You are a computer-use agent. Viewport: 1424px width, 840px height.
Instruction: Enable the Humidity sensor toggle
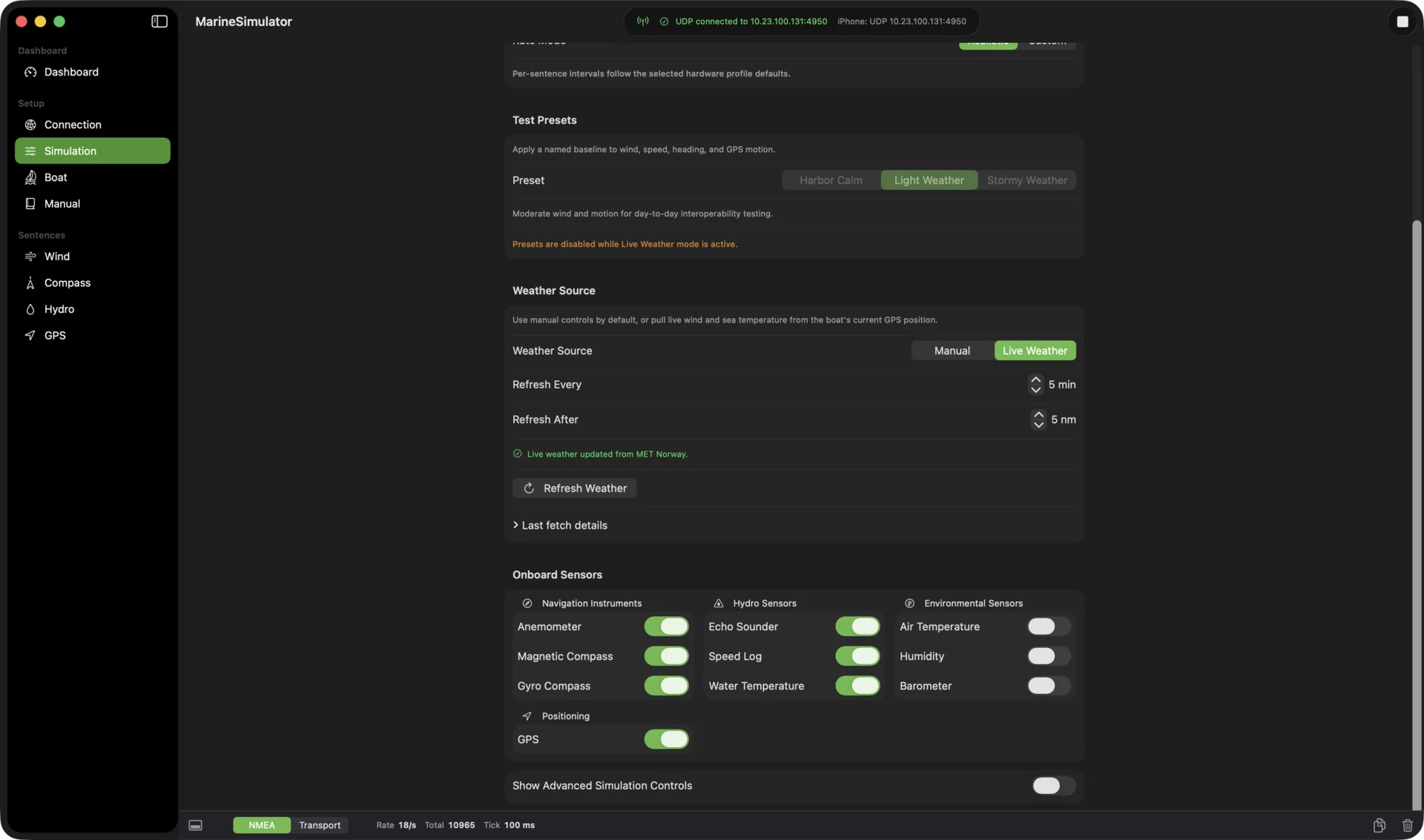[1049, 656]
